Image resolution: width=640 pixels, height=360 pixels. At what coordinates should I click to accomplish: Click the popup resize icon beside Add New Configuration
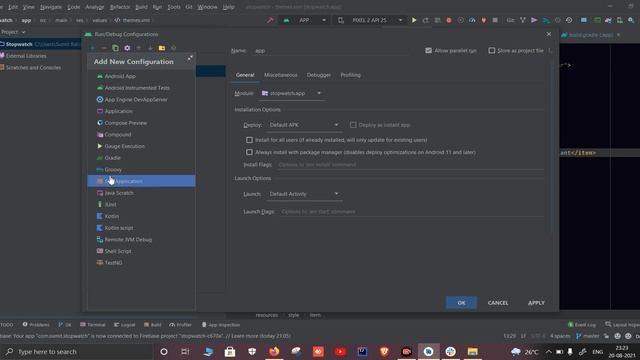190,58
